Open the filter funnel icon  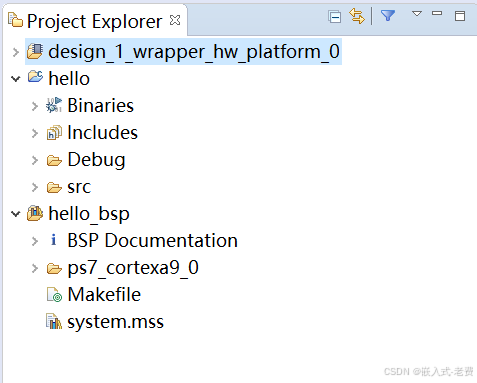tap(388, 16)
